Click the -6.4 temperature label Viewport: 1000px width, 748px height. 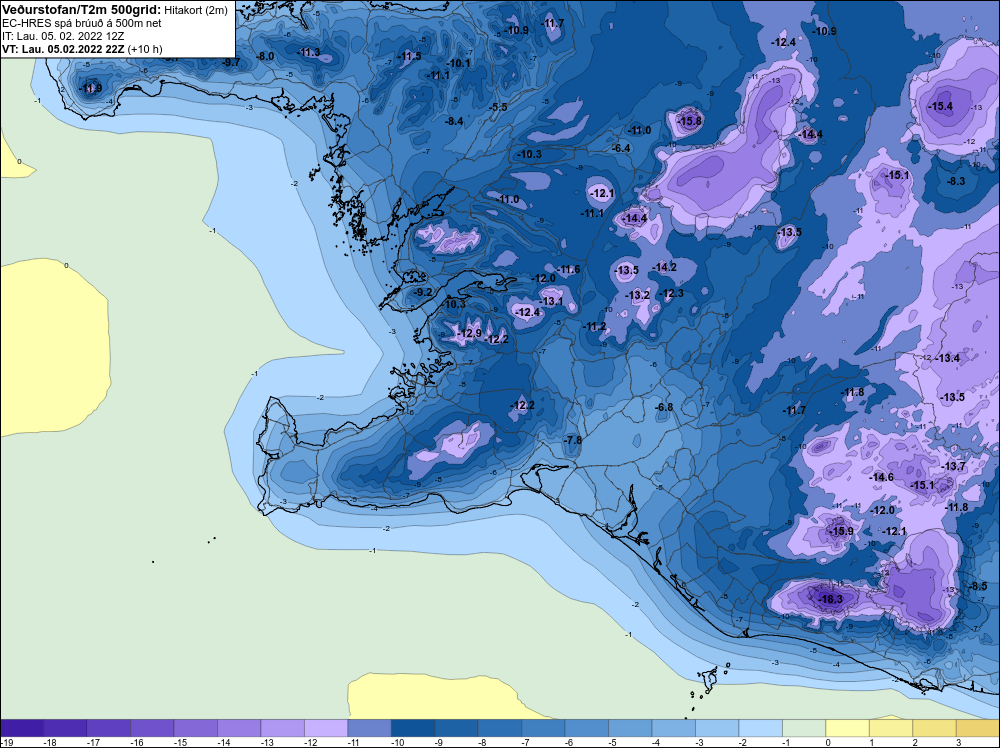[x=621, y=148]
